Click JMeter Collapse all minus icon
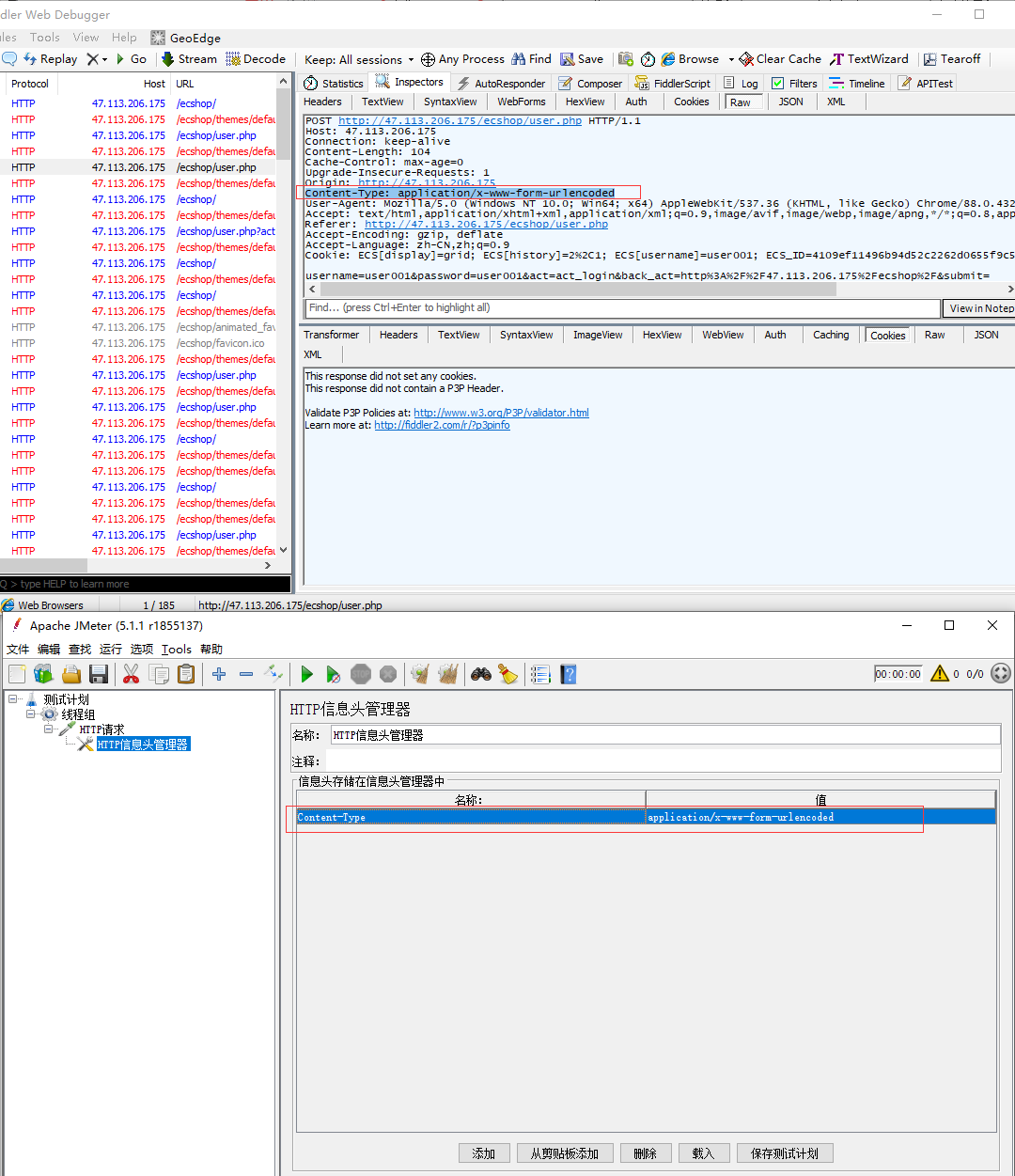1015x1176 pixels. (246, 674)
